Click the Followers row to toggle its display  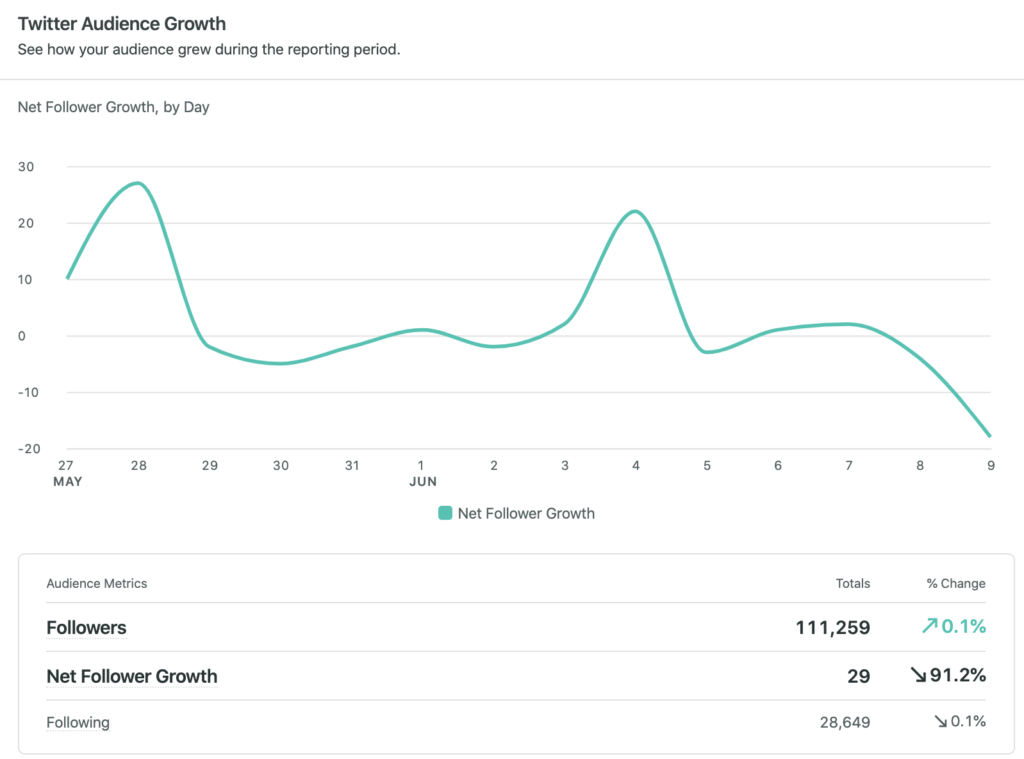(86, 627)
